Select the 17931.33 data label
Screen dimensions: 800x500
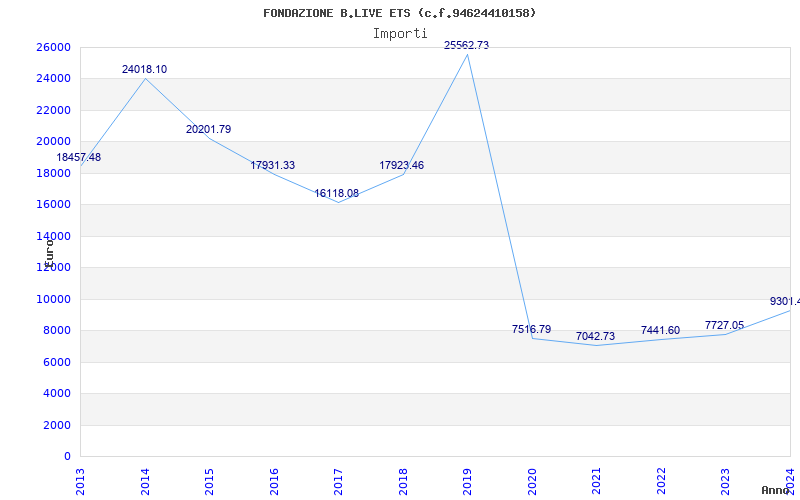click(x=272, y=165)
